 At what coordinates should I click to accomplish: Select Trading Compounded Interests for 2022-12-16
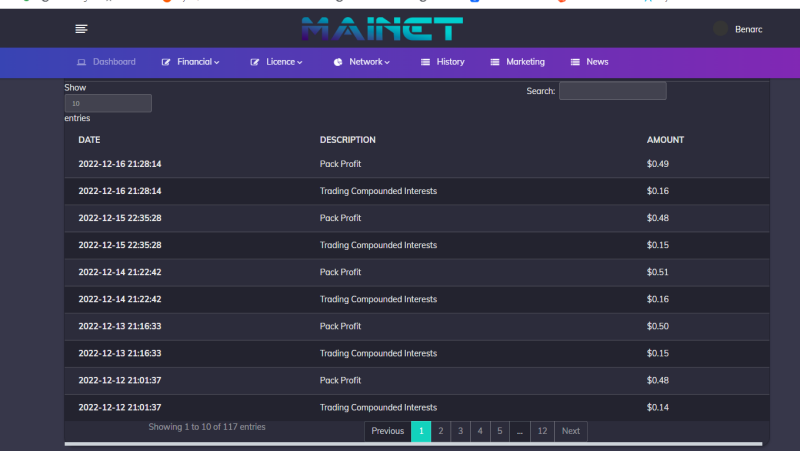[378, 191]
